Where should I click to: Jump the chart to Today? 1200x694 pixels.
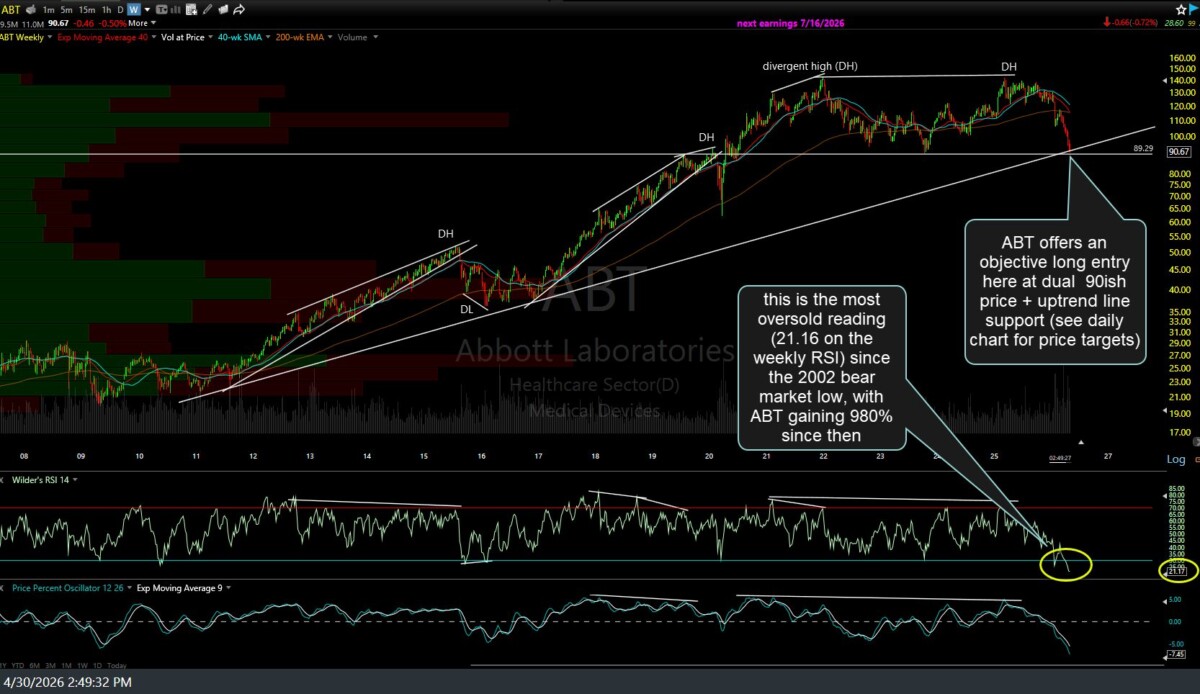(117, 666)
